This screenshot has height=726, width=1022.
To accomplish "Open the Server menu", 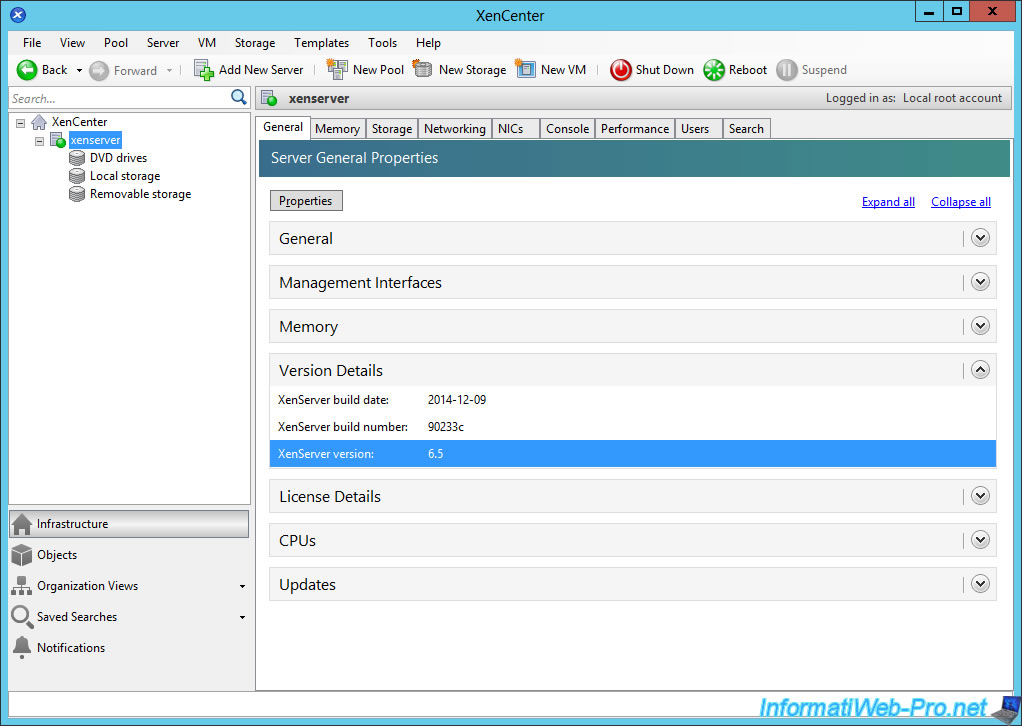I will [x=163, y=43].
